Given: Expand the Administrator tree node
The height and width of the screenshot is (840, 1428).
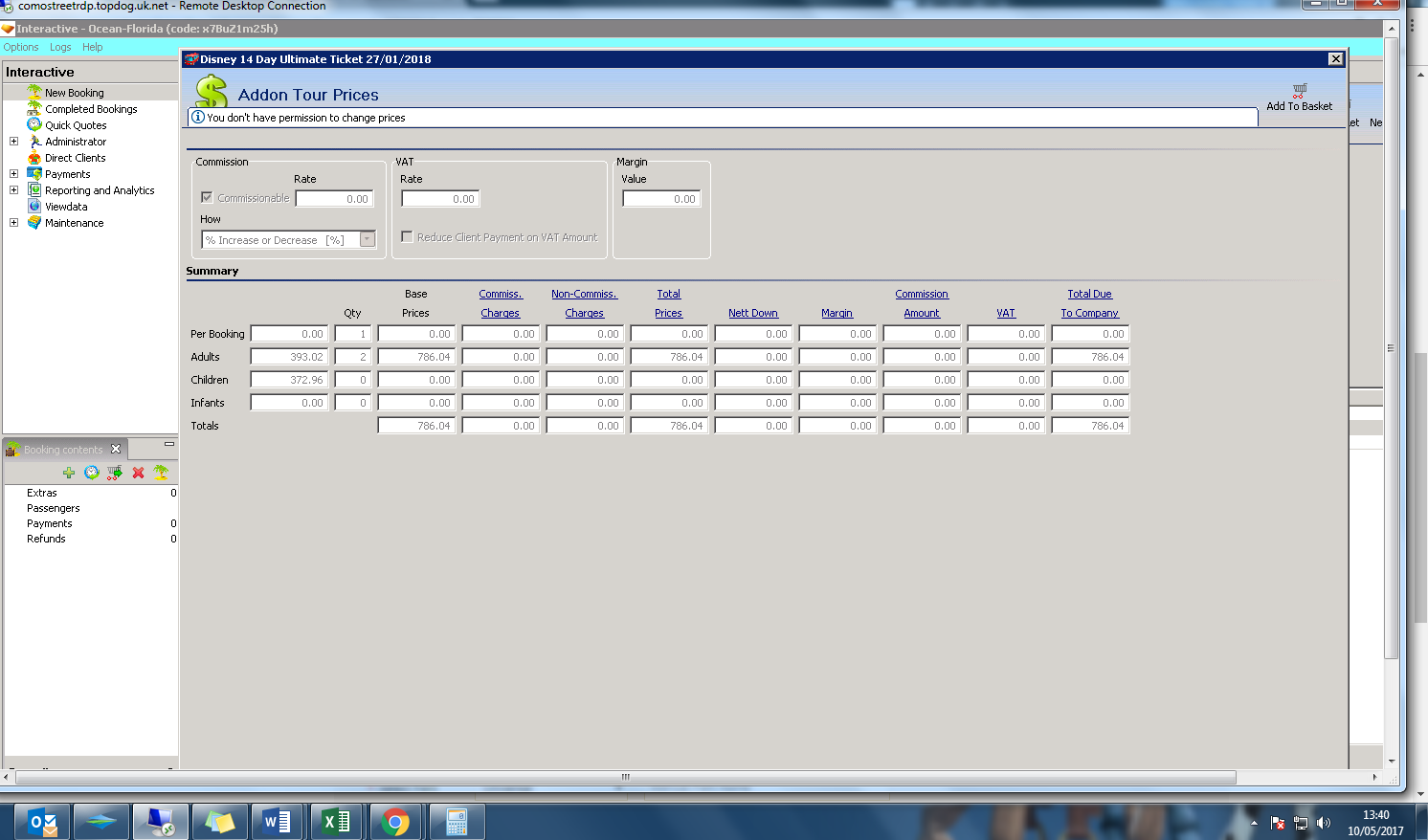Looking at the screenshot, I should (13, 141).
